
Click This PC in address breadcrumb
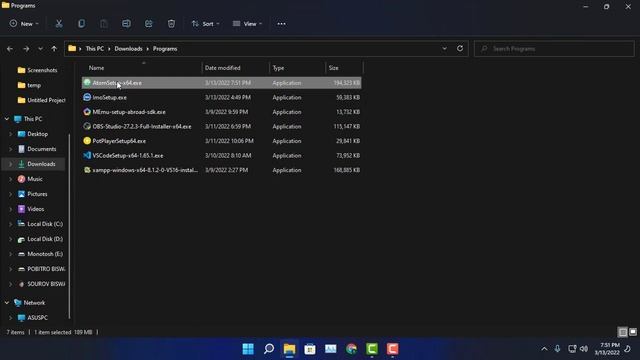[95, 49]
